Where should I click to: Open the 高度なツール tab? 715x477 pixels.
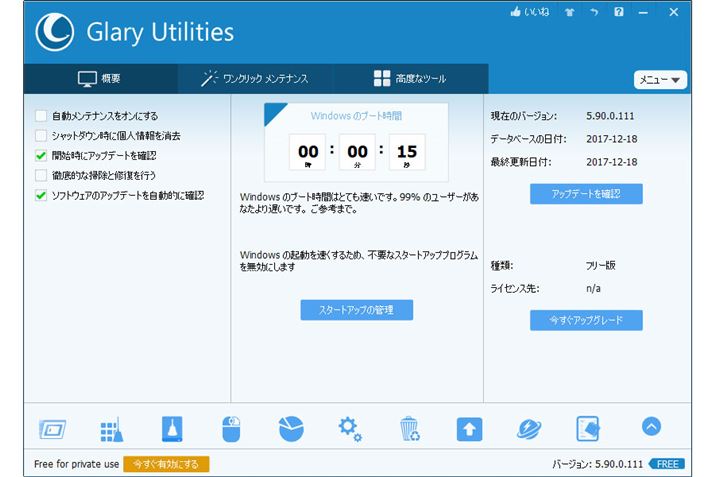coord(410,79)
